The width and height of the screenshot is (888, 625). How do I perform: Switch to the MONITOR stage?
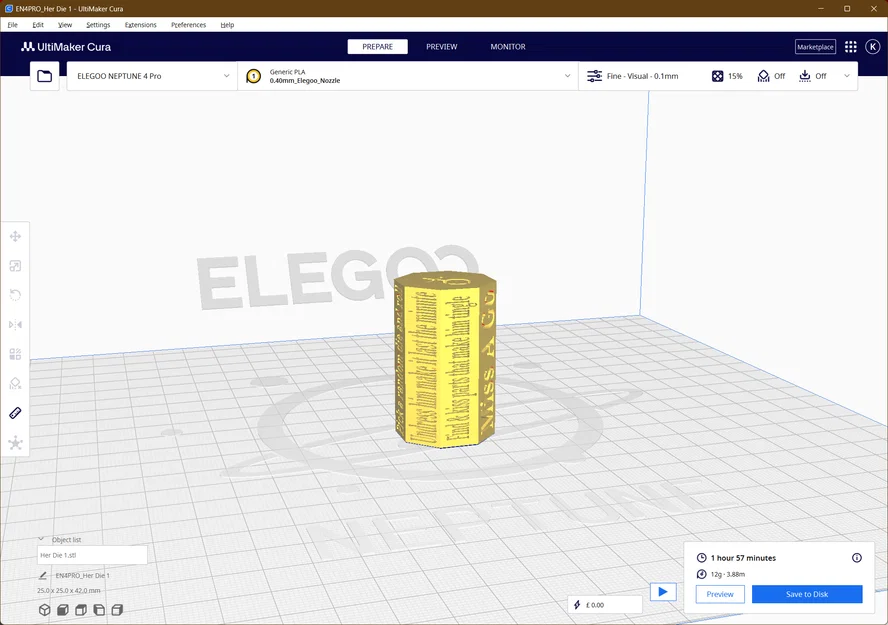508,47
